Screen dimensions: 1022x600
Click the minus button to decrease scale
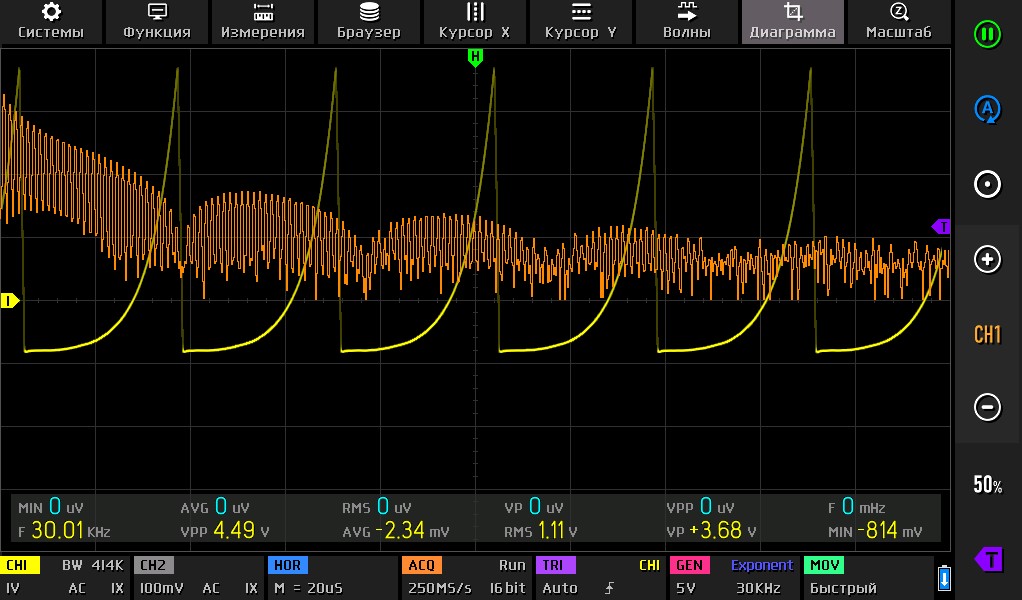pyautogui.click(x=987, y=407)
